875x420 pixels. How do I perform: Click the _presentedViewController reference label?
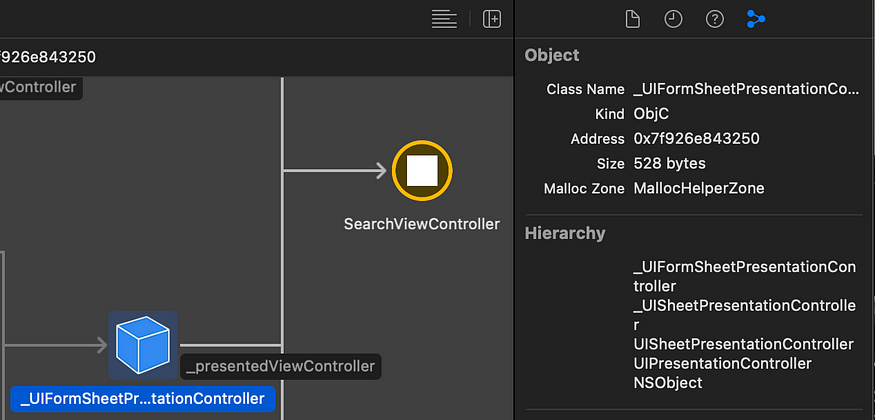(281, 366)
